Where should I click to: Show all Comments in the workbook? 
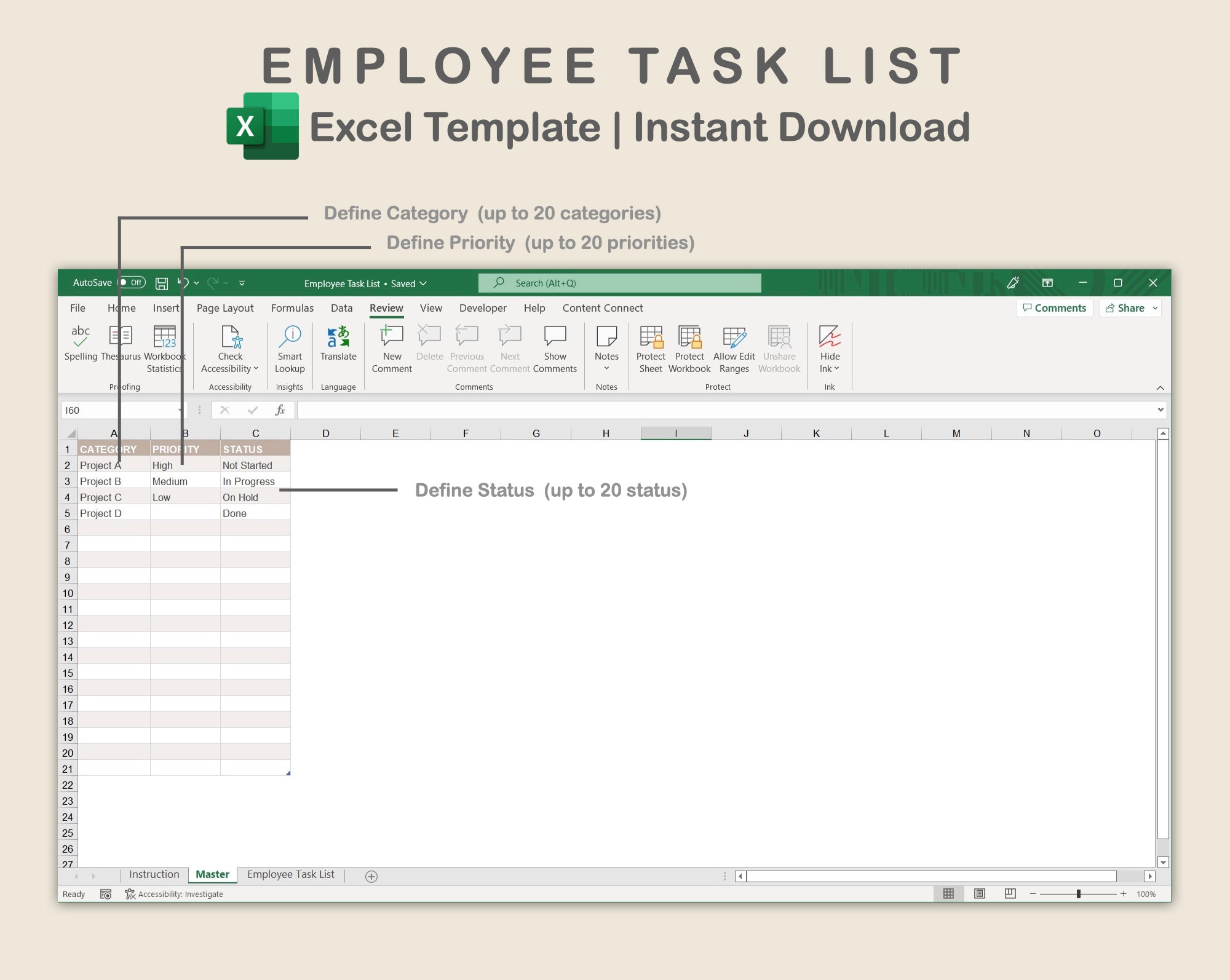click(555, 347)
